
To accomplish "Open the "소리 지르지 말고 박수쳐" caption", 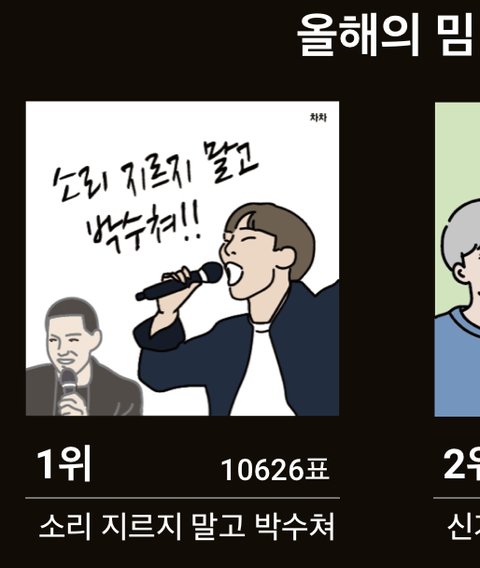I will [x=186, y=526].
